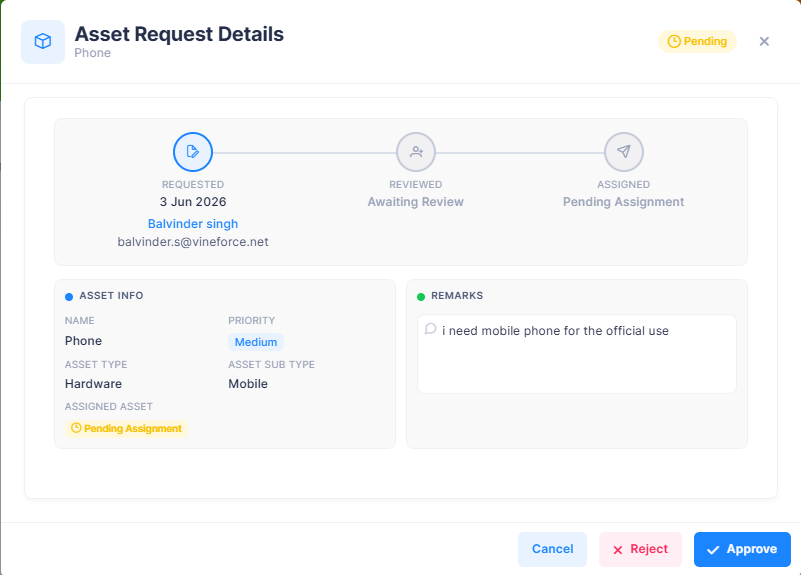This screenshot has height=575, width=801.
Task: Click the Phone subtitle under the title
Action: click(92, 53)
